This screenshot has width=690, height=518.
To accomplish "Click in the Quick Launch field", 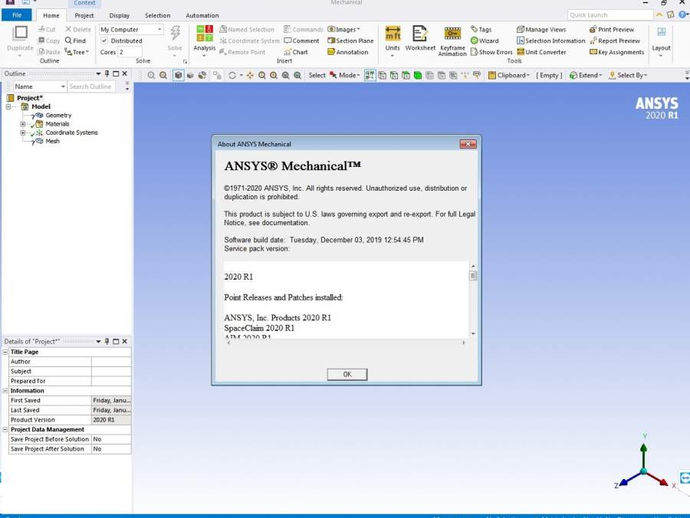I will tap(610, 15).
